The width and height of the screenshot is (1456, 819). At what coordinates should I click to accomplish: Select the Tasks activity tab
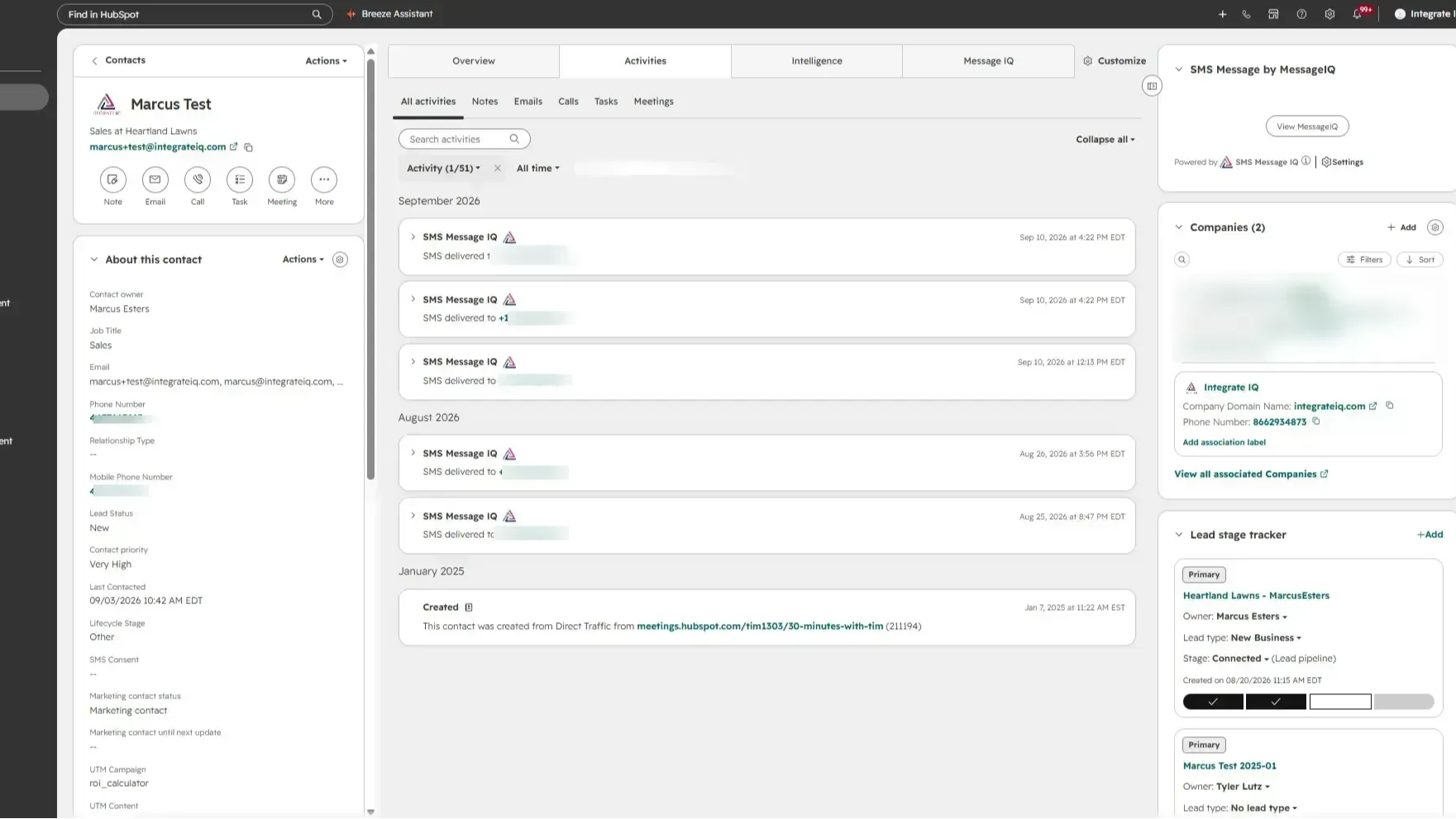pyautogui.click(x=606, y=102)
